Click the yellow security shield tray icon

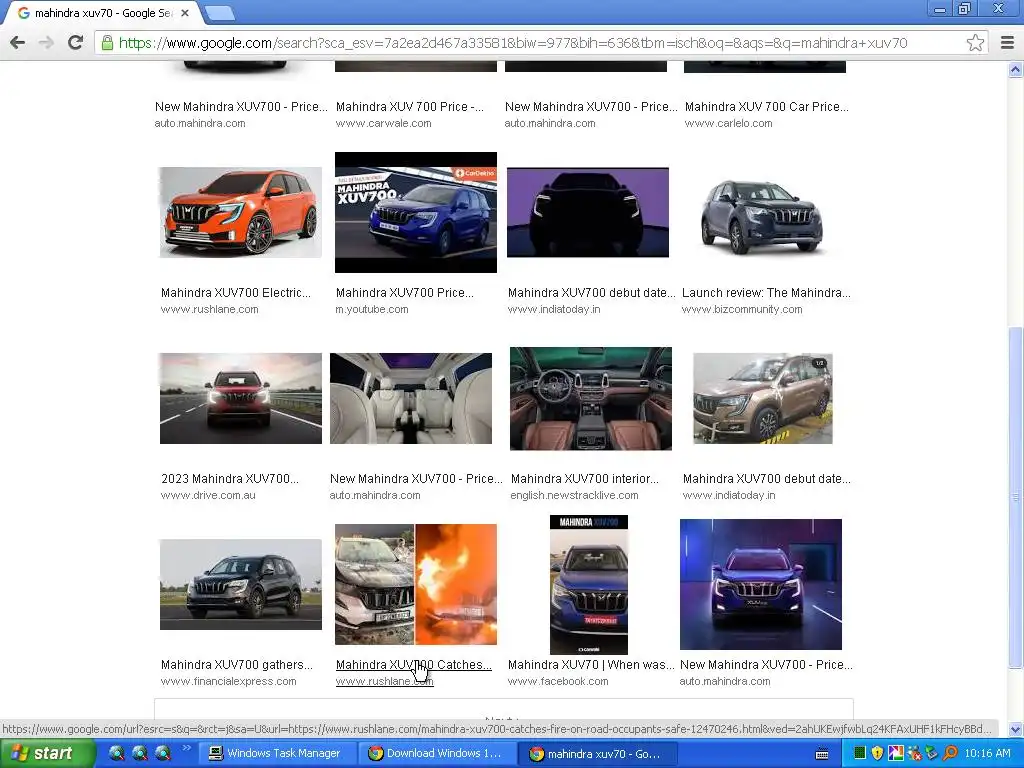click(x=877, y=753)
